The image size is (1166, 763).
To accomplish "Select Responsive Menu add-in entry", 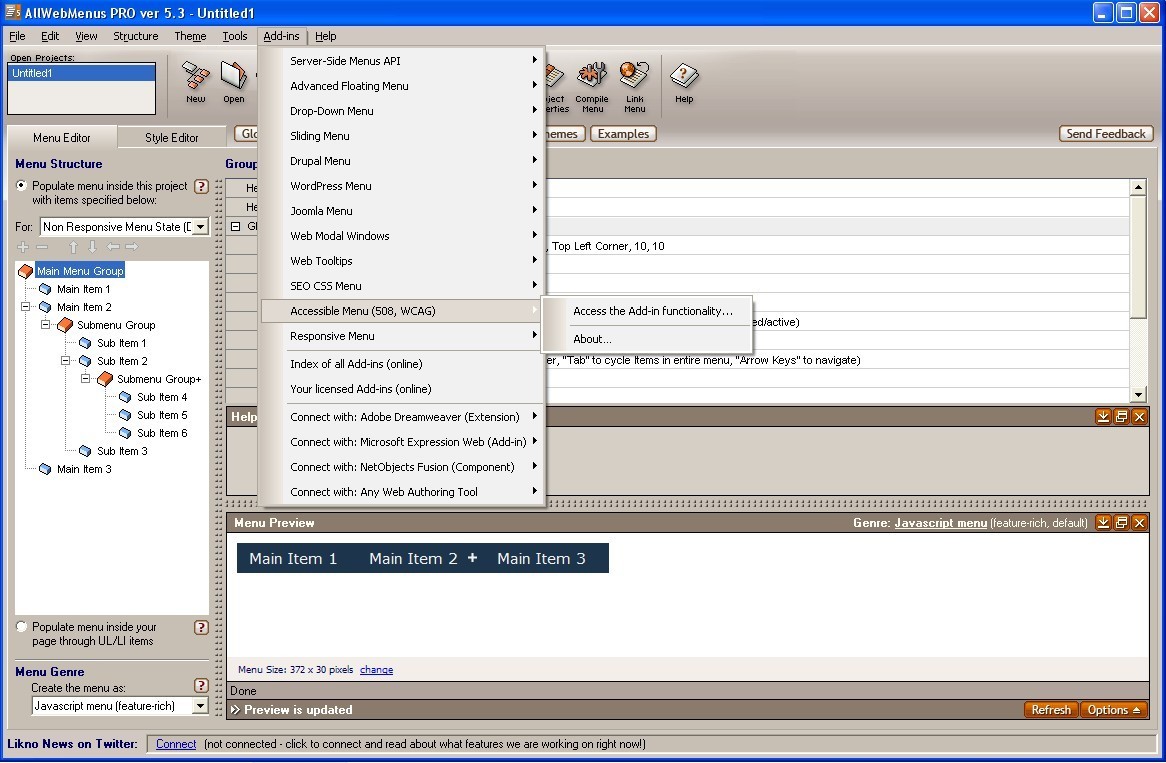I will coord(402,336).
